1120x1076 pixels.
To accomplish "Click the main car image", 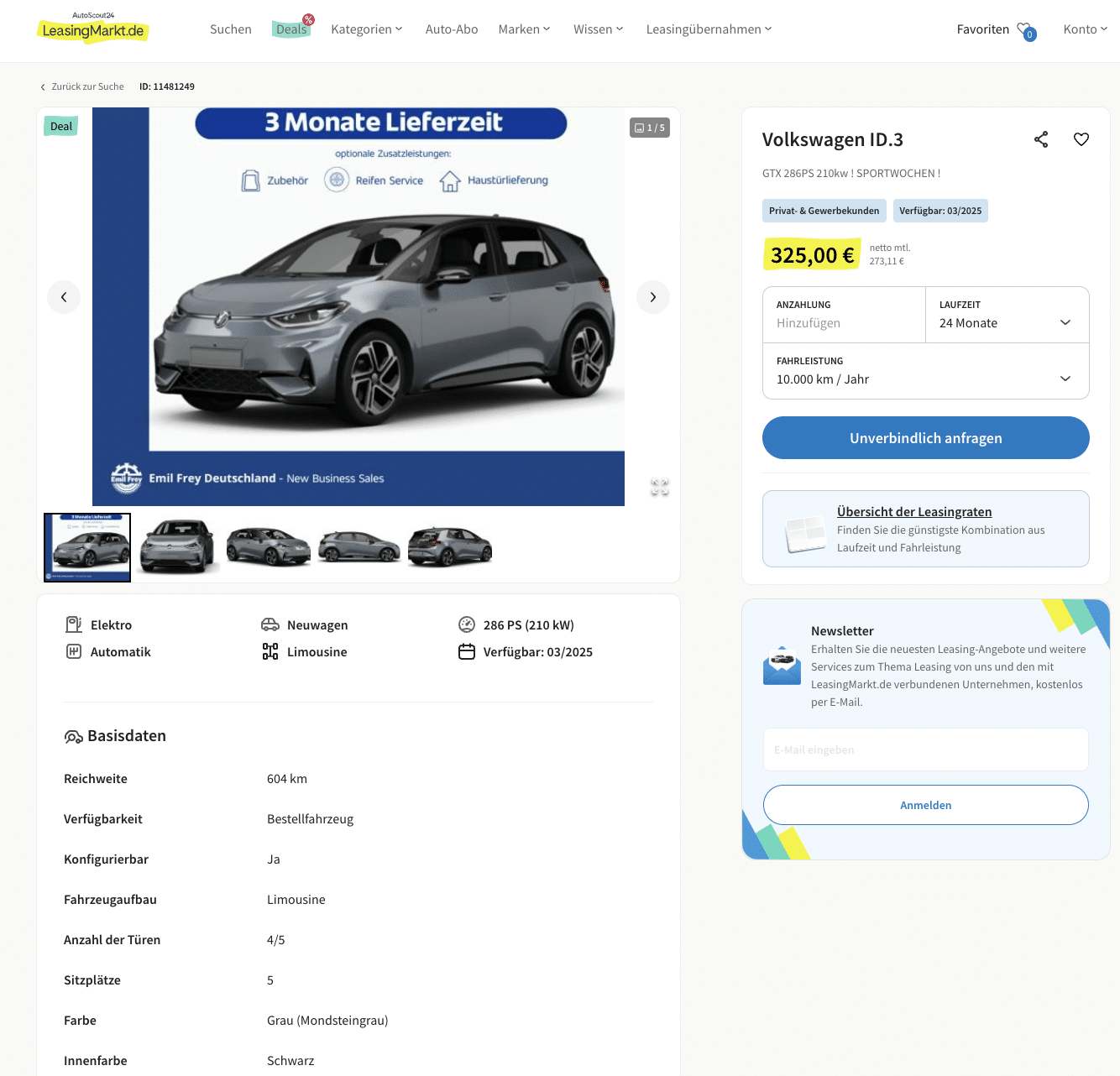I will click(x=359, y=306).
